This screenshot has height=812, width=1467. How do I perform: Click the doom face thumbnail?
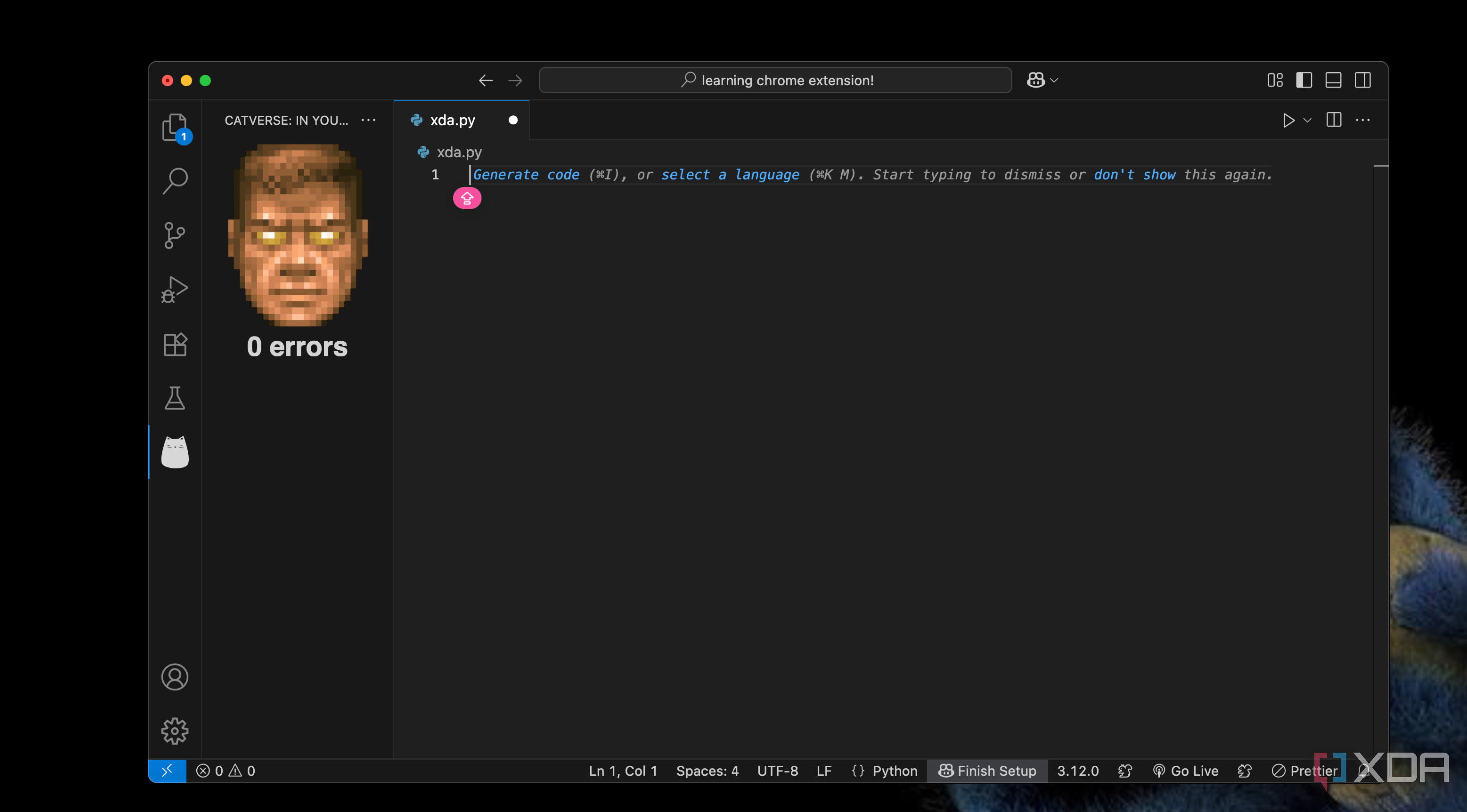(298, 234)
